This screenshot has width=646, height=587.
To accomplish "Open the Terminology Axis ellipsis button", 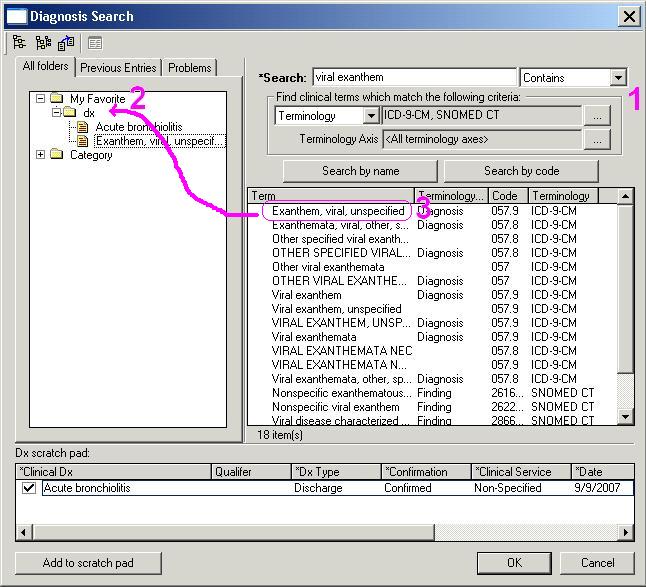I will coord(597,140).
